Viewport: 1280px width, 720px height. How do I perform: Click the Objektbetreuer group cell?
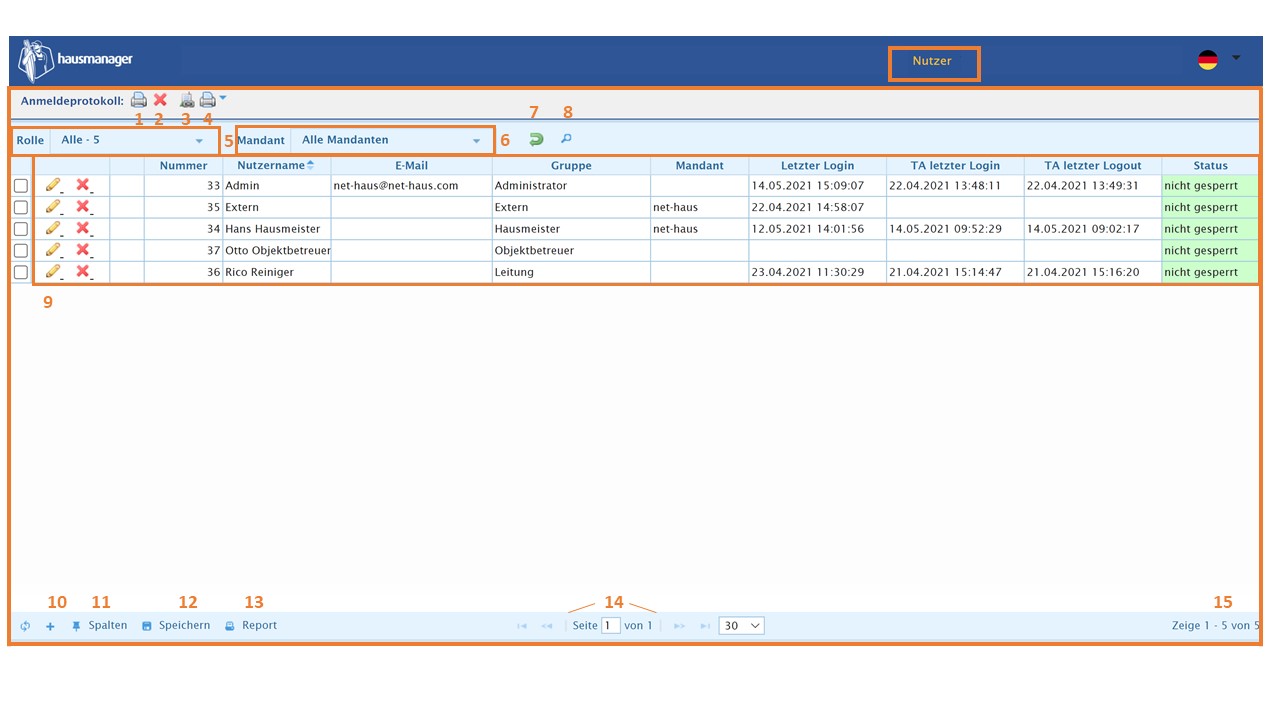[x=571, y=251]
